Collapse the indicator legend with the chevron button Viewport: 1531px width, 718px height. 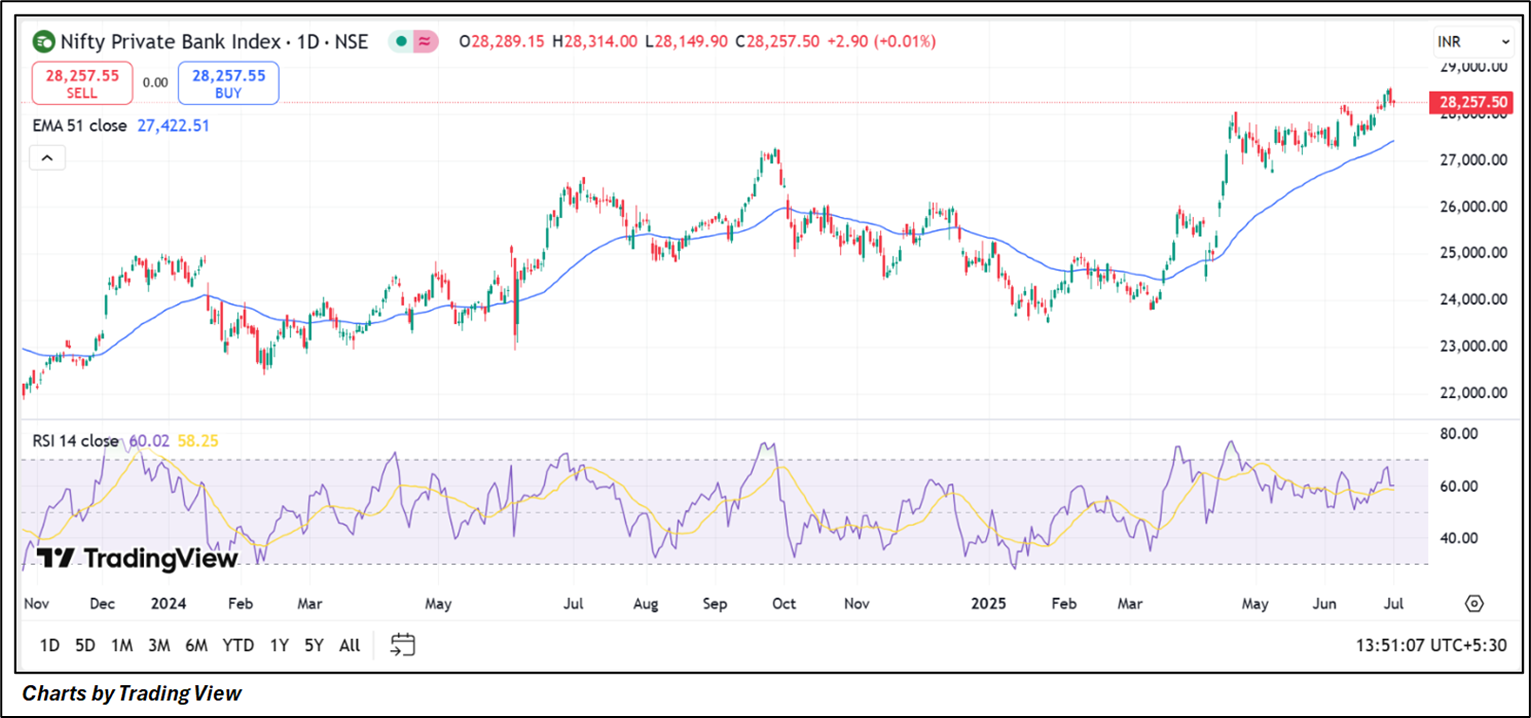tap(48, 158)
